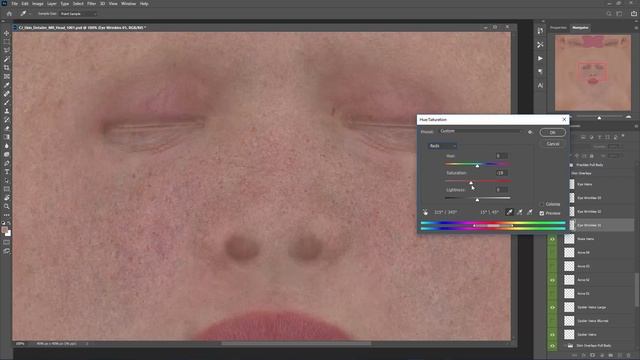
Task: Click the on-image adjustment hand in Hue/Saturation
Action: click(426, 212)
